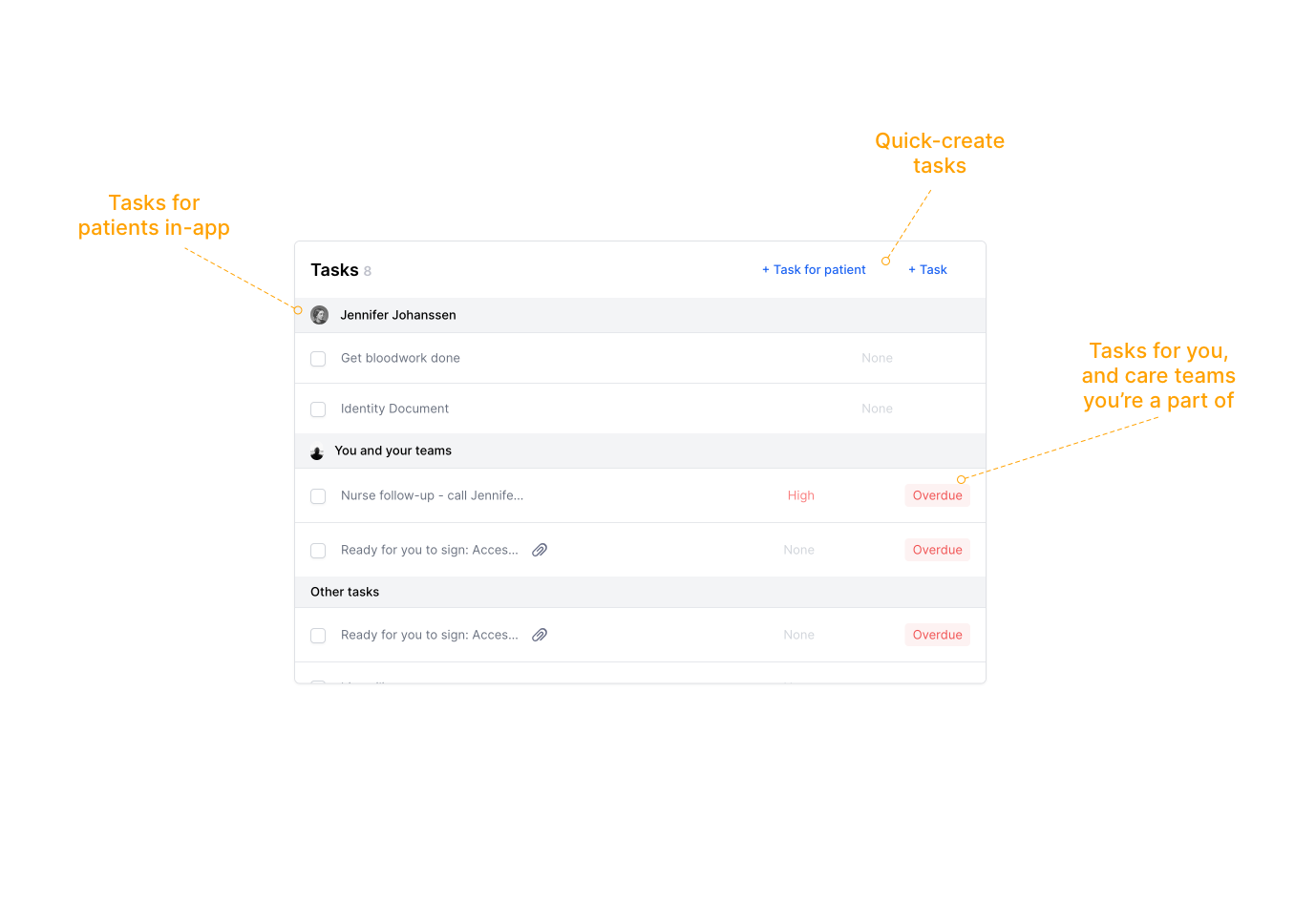Open the High priority dropdown for Nurse follow-up
Image resolution: width=1316 pixels, height=923 pixels.
[800, 495]
